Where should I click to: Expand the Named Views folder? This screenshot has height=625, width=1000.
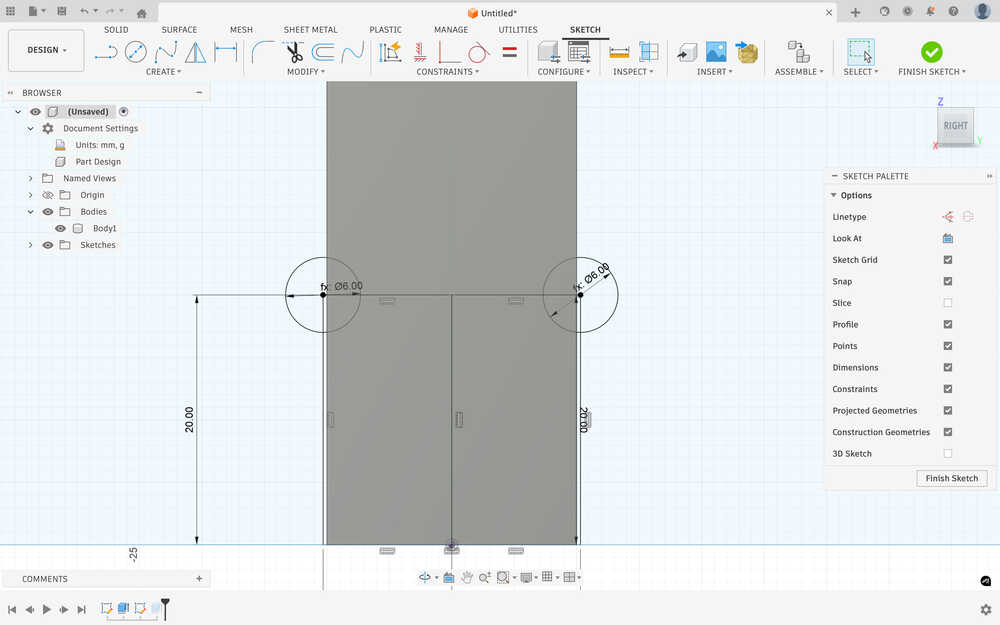(30, 179)
